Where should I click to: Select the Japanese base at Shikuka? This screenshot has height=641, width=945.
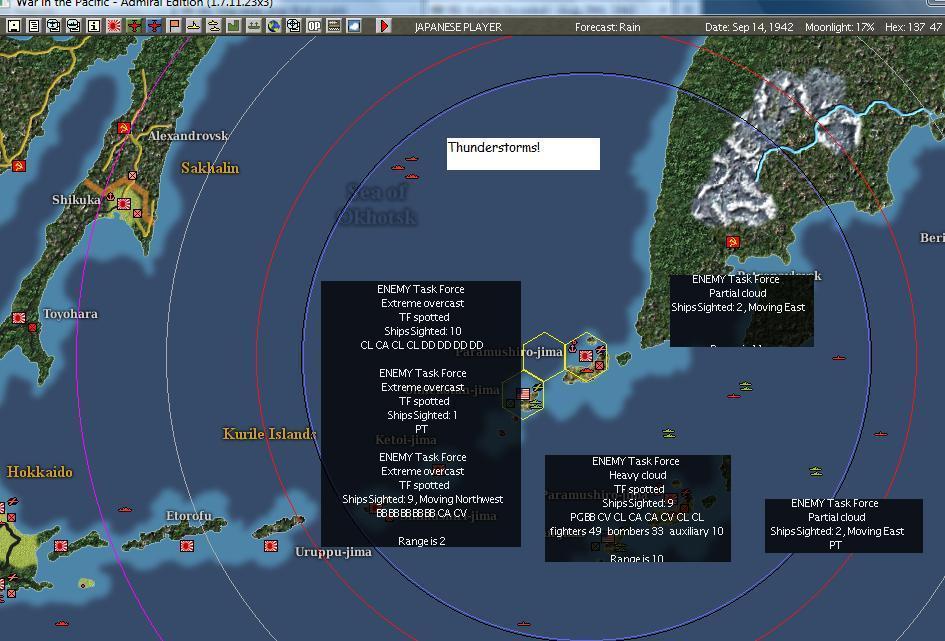[124, 204]
